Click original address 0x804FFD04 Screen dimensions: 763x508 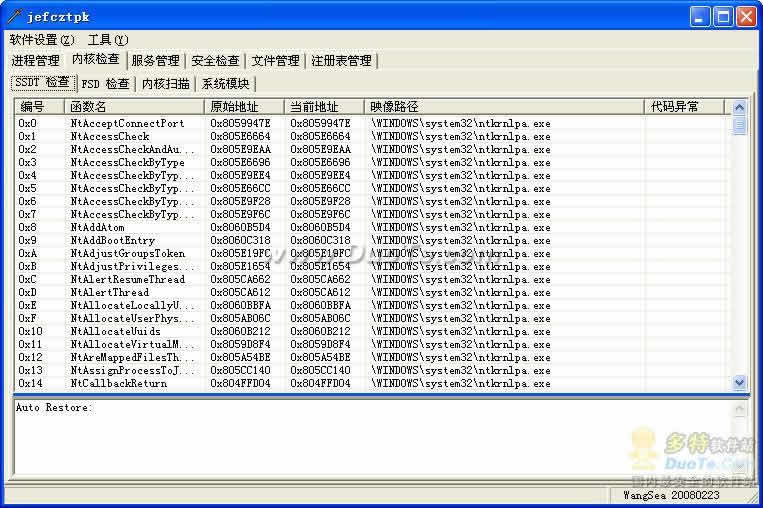click(x=240, y=383)
